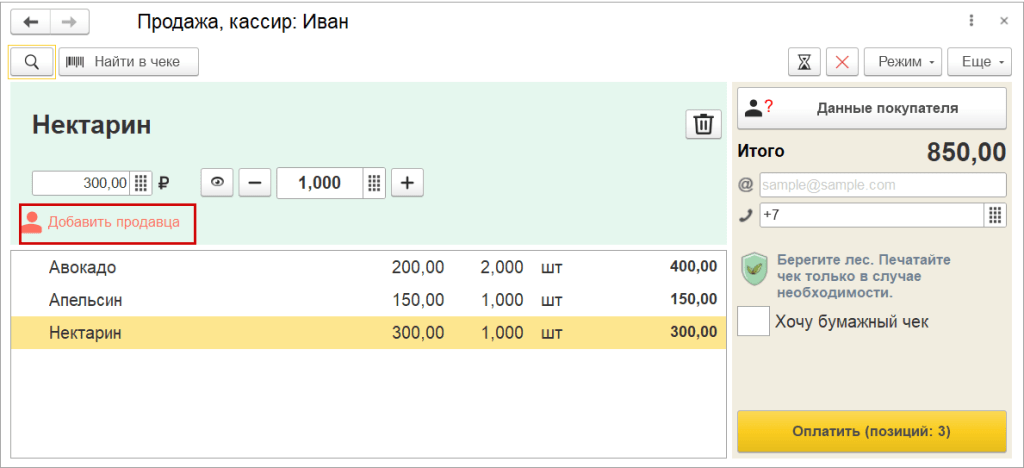Click the magnifier search icon
This screenshot has height=468, width=1024.
coord(31,62)
